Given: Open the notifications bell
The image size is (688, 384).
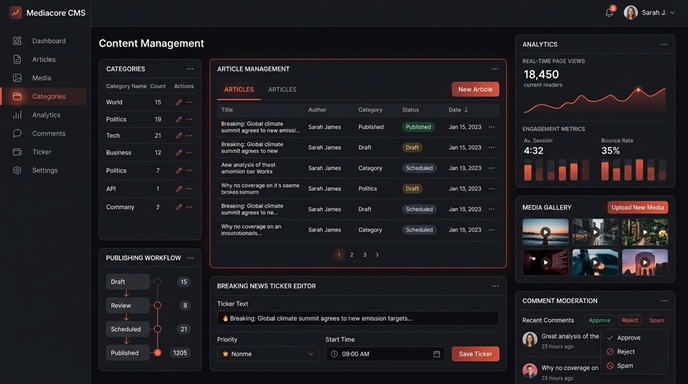Looking at the screenshot, I should click(x=609, y=12).
